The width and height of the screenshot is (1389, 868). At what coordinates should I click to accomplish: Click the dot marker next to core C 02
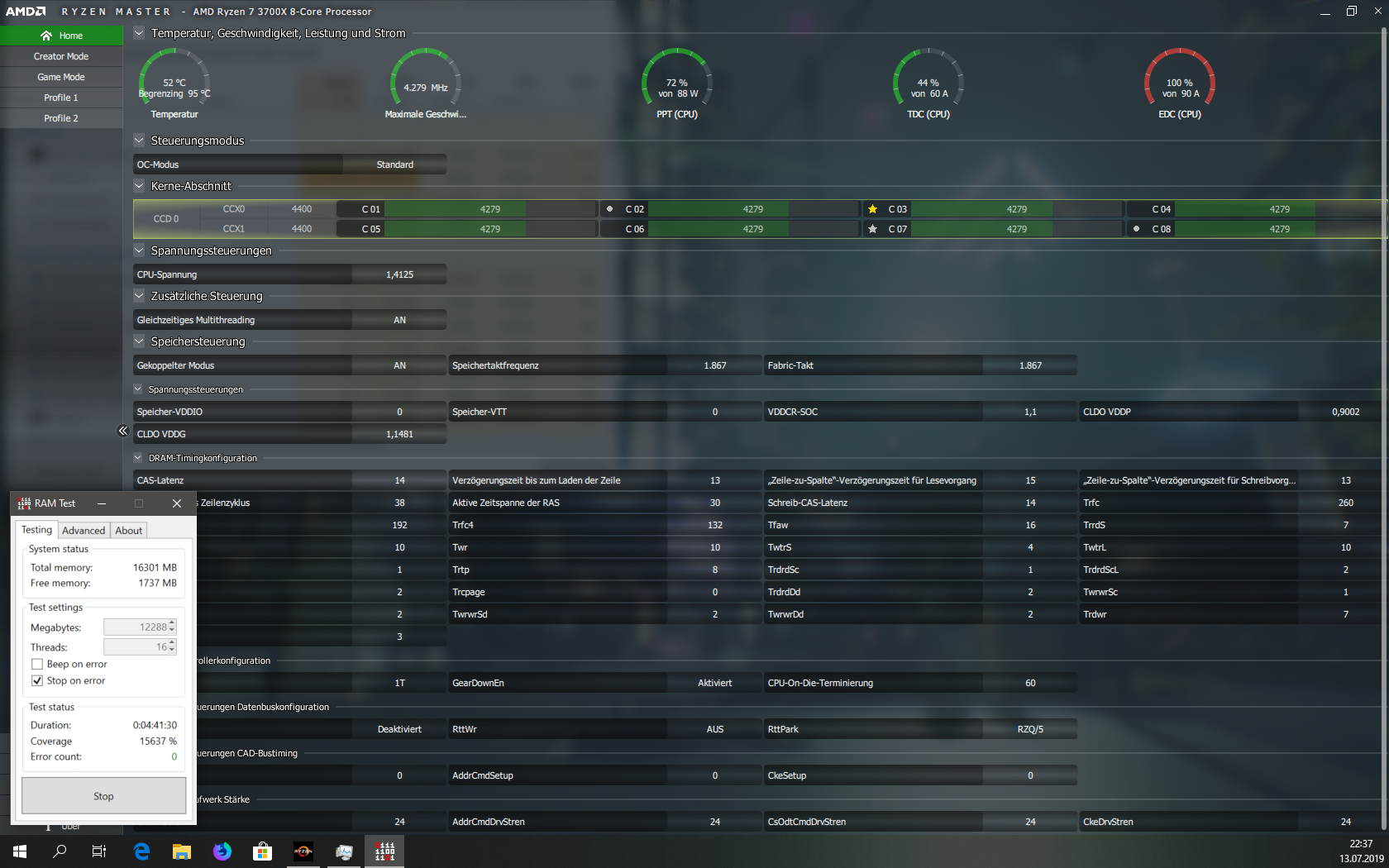pyautogui.click(x=609, y=209)
